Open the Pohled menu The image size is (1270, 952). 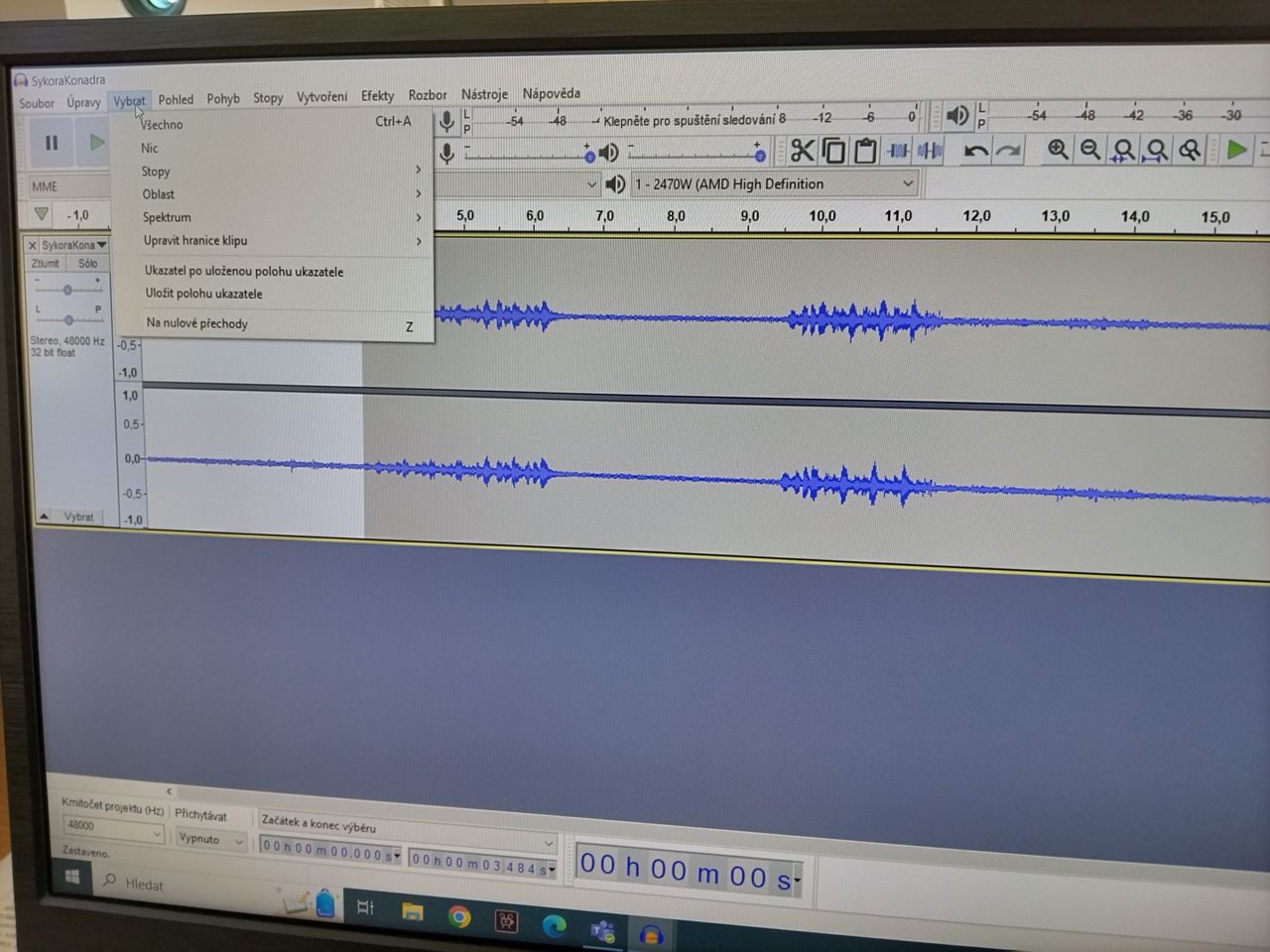[x=176, y=99]
